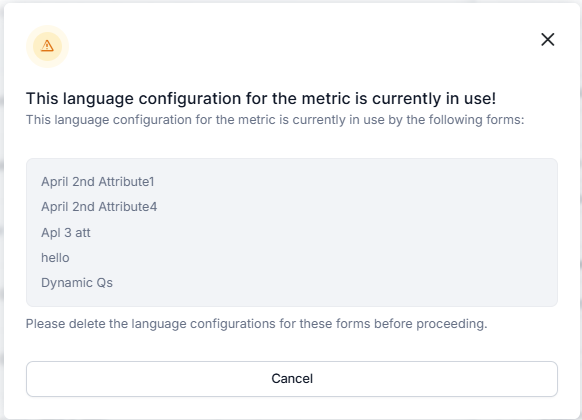Click the Dynamic Qs form entry

pyautogui.click(x=77, y=283)
